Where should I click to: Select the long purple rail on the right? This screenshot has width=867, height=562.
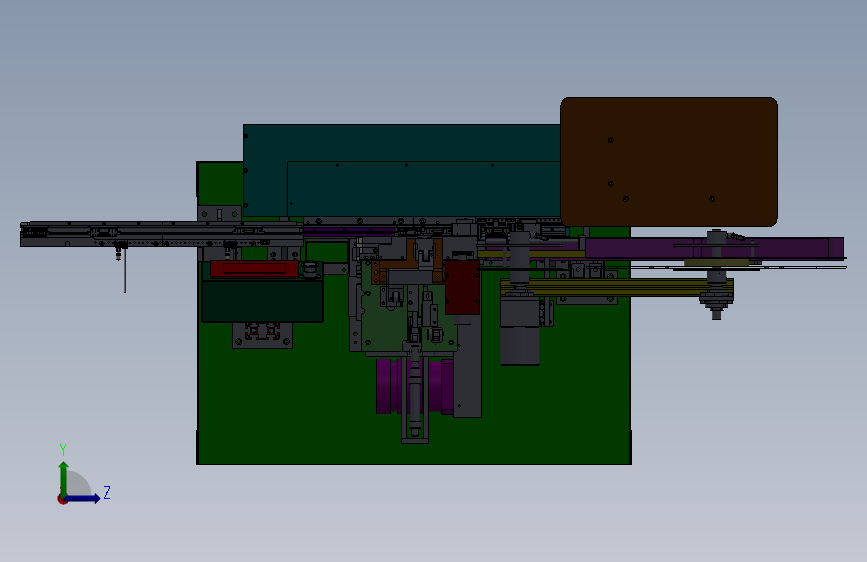click(713, 248)
